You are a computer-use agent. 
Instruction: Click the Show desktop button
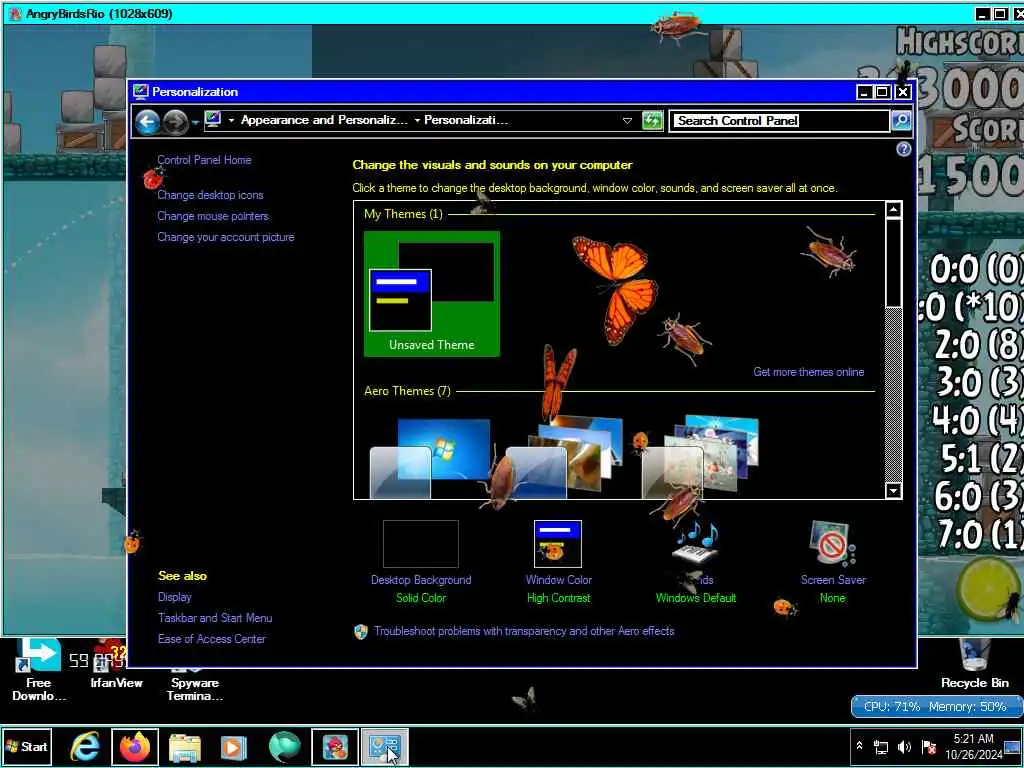coord(1014,747)
